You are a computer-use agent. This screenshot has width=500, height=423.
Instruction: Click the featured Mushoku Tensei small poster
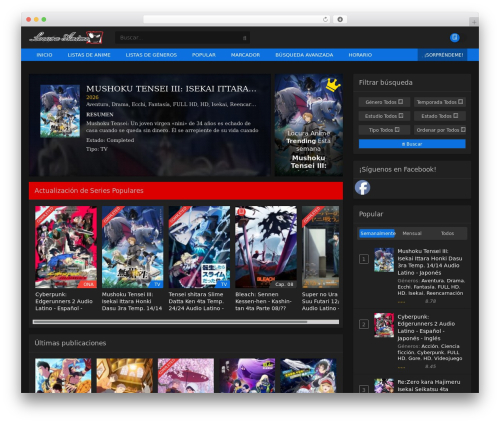click(60, 111)
